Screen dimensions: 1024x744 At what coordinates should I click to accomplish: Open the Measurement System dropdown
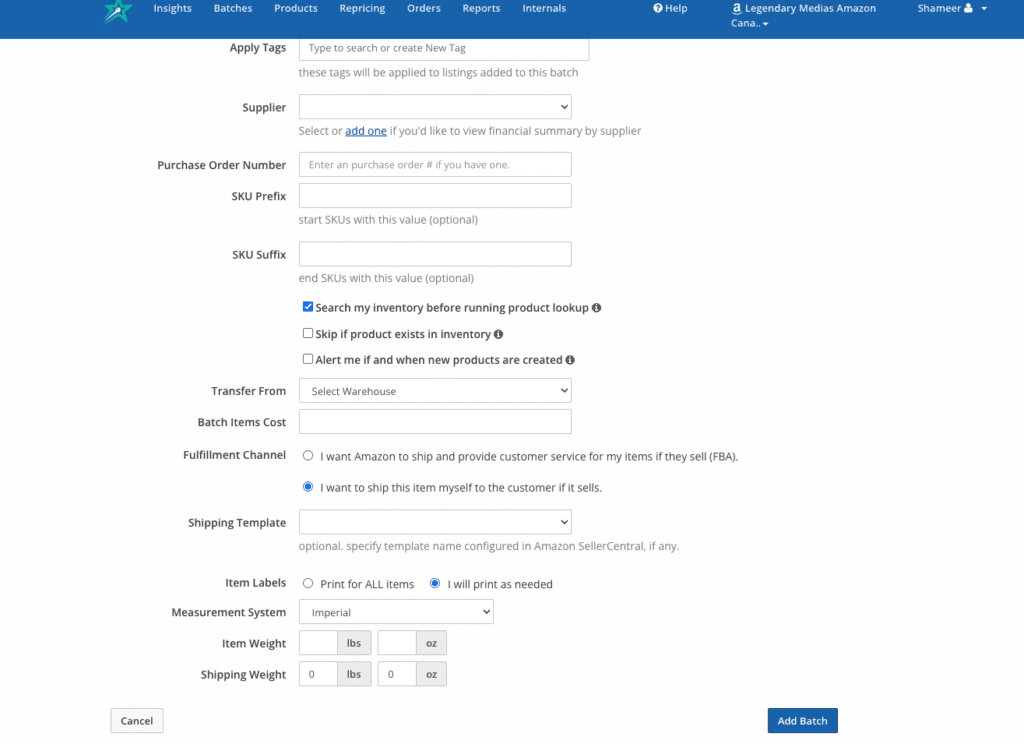click(x=396, y=612)
